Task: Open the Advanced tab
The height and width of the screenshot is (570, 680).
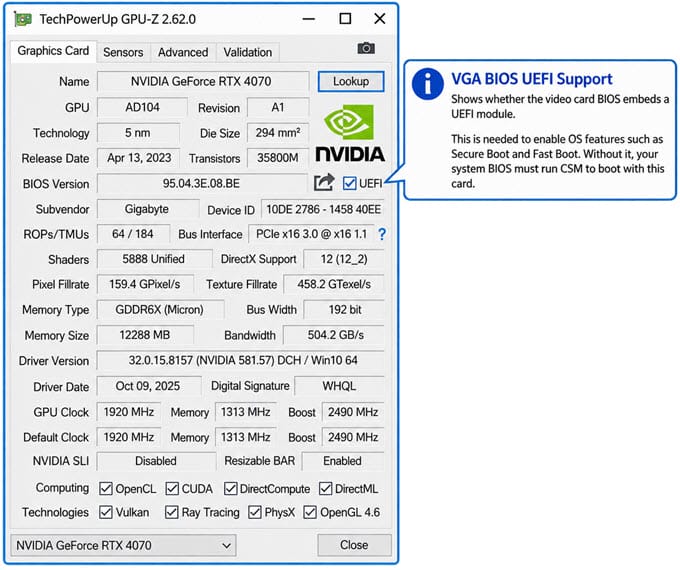Action: [183, 52]
